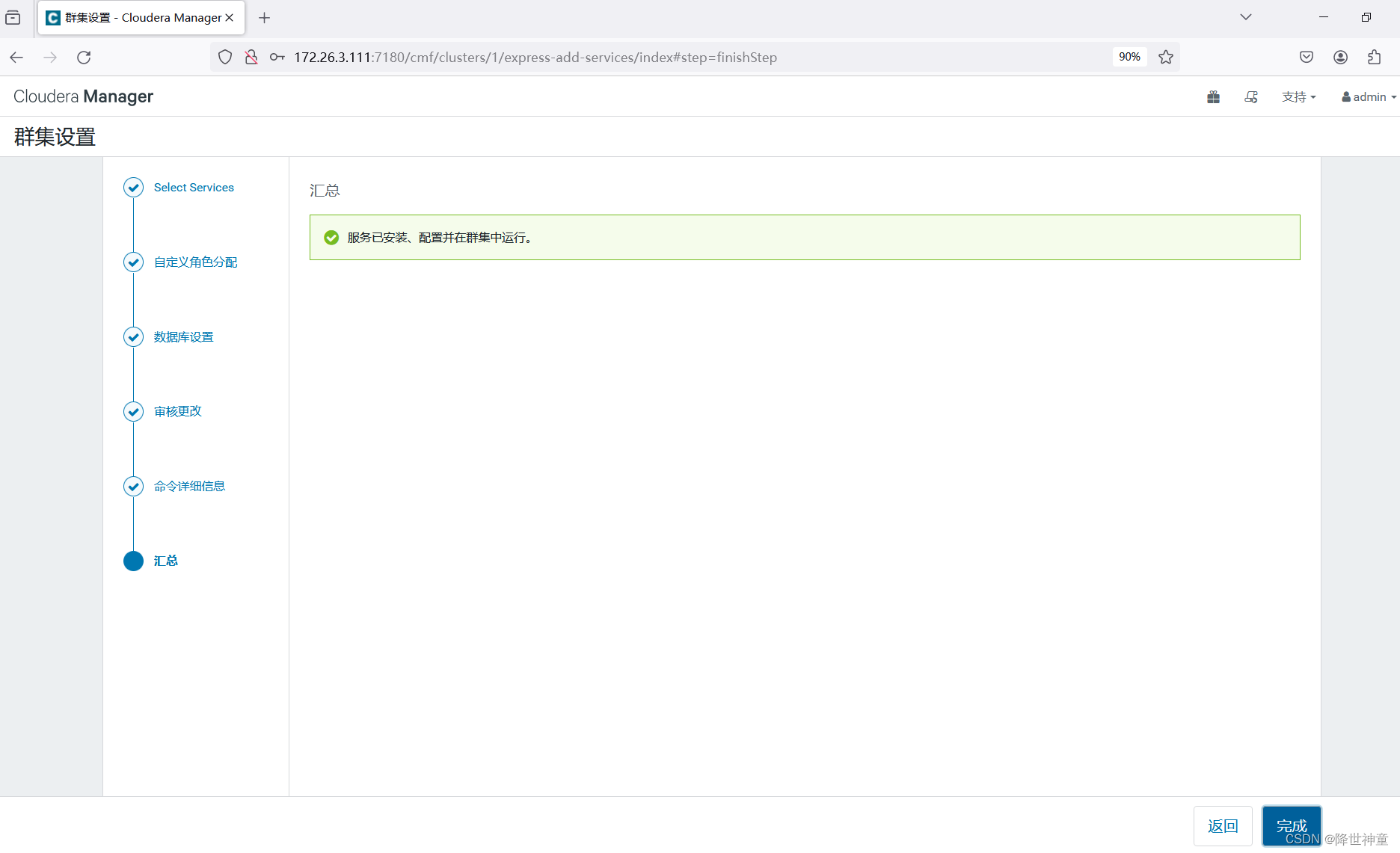This screenshot has width=1400, height=853.
Task: Click the saved password key icon
Action: (277, 58)
